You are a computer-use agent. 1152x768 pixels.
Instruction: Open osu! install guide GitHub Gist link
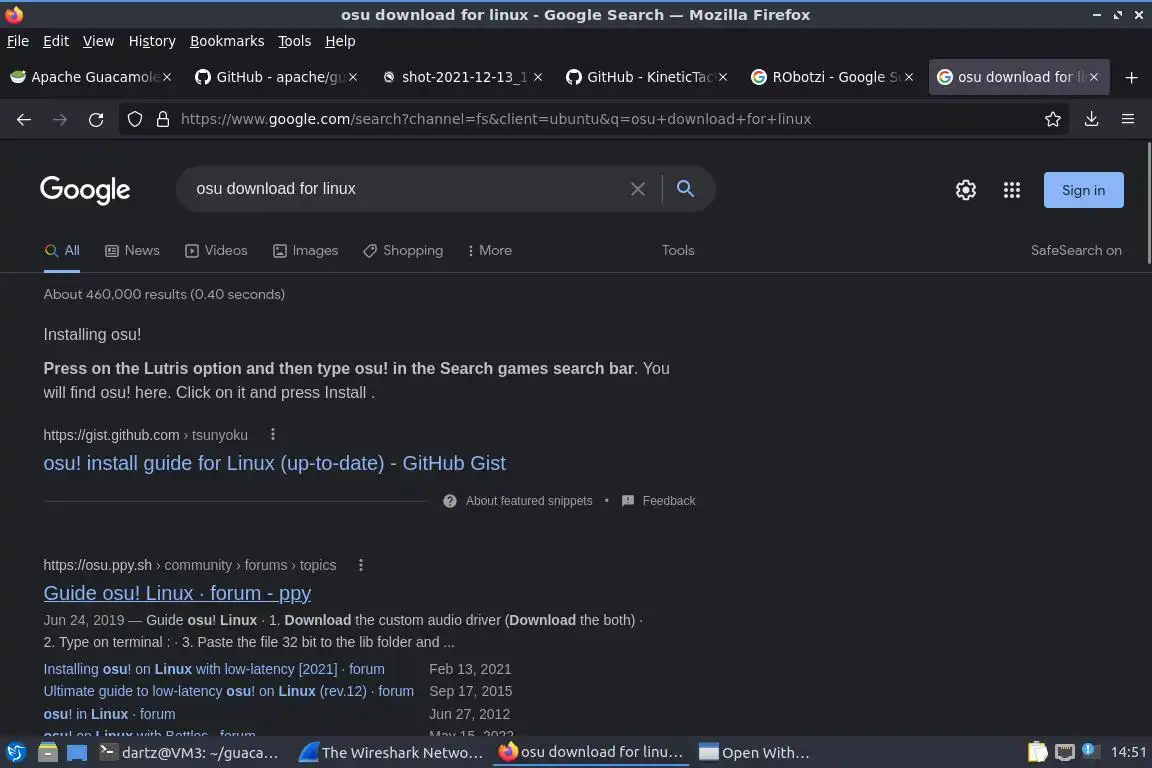(274, 463)
